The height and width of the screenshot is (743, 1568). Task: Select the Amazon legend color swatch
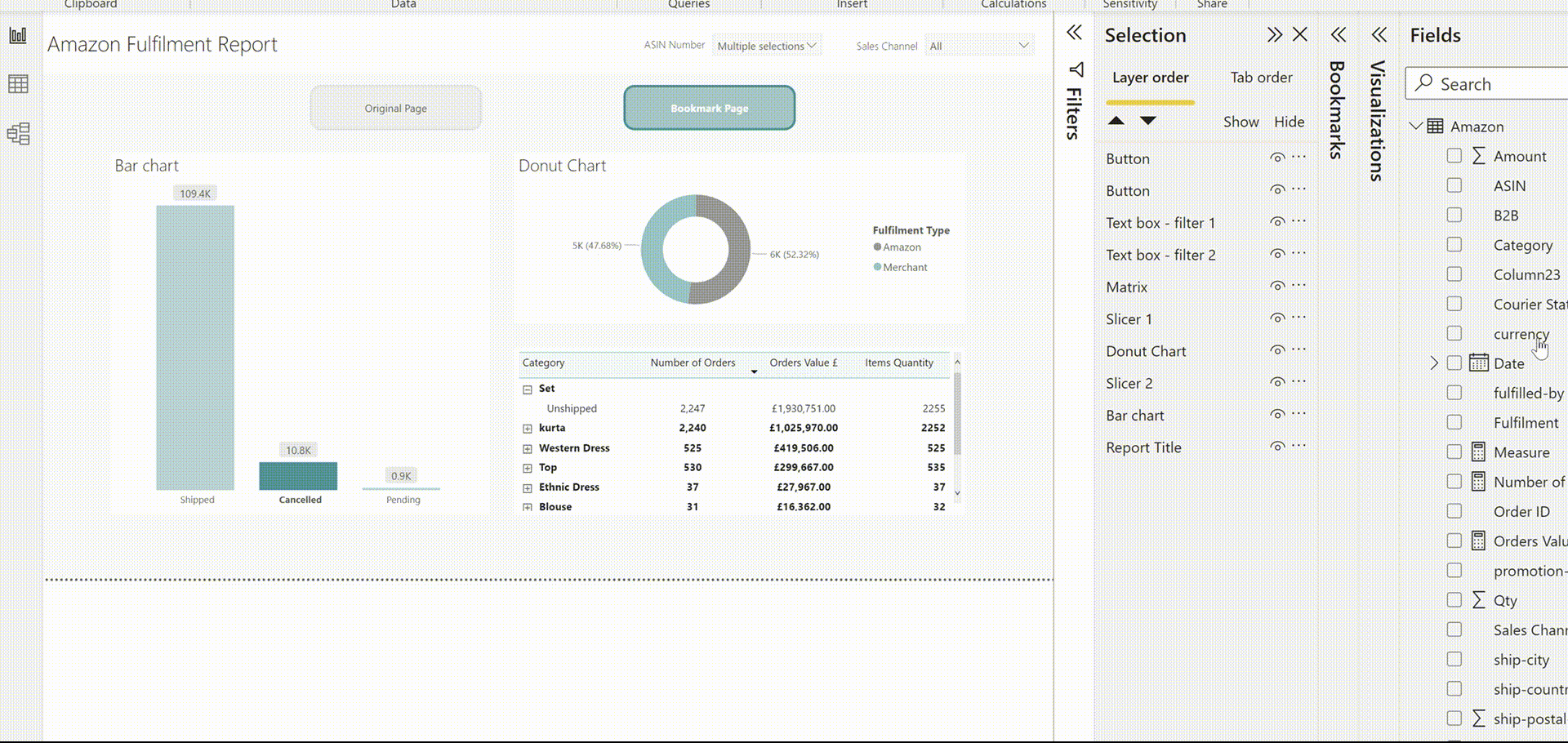pyautogui.click(x=877, y=247)
